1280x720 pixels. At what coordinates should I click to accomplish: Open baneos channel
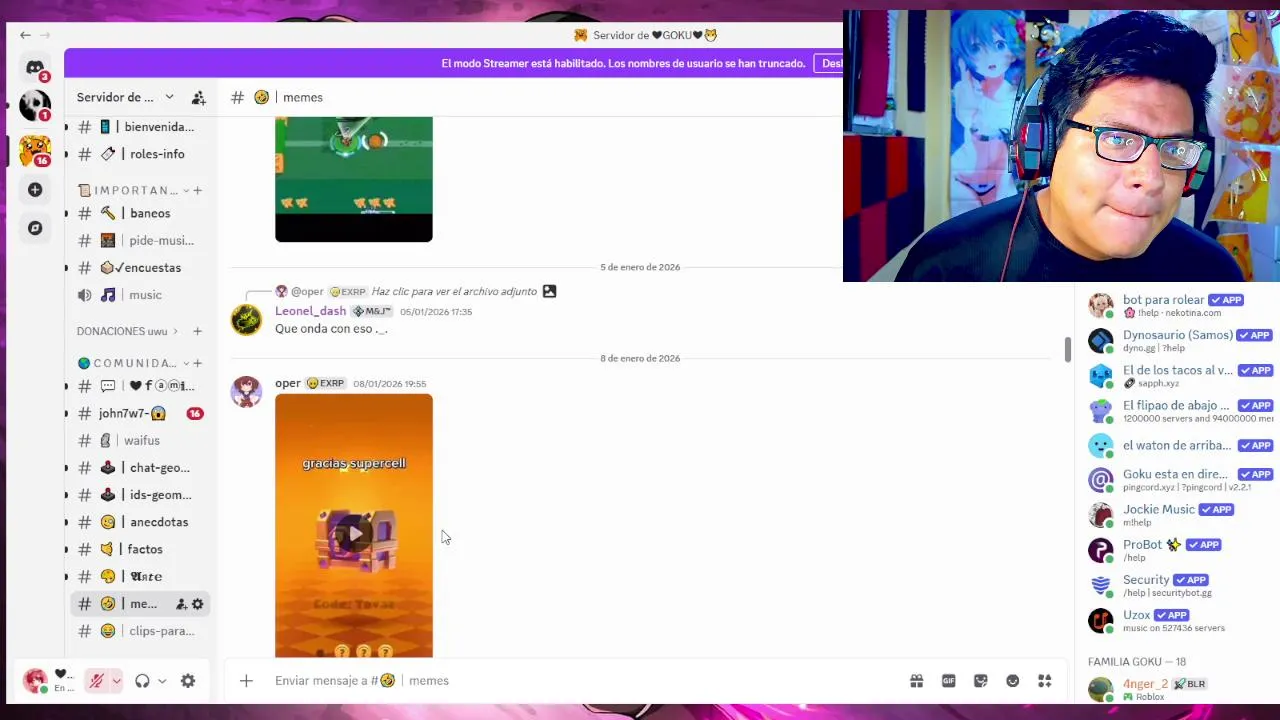point(140,213)
